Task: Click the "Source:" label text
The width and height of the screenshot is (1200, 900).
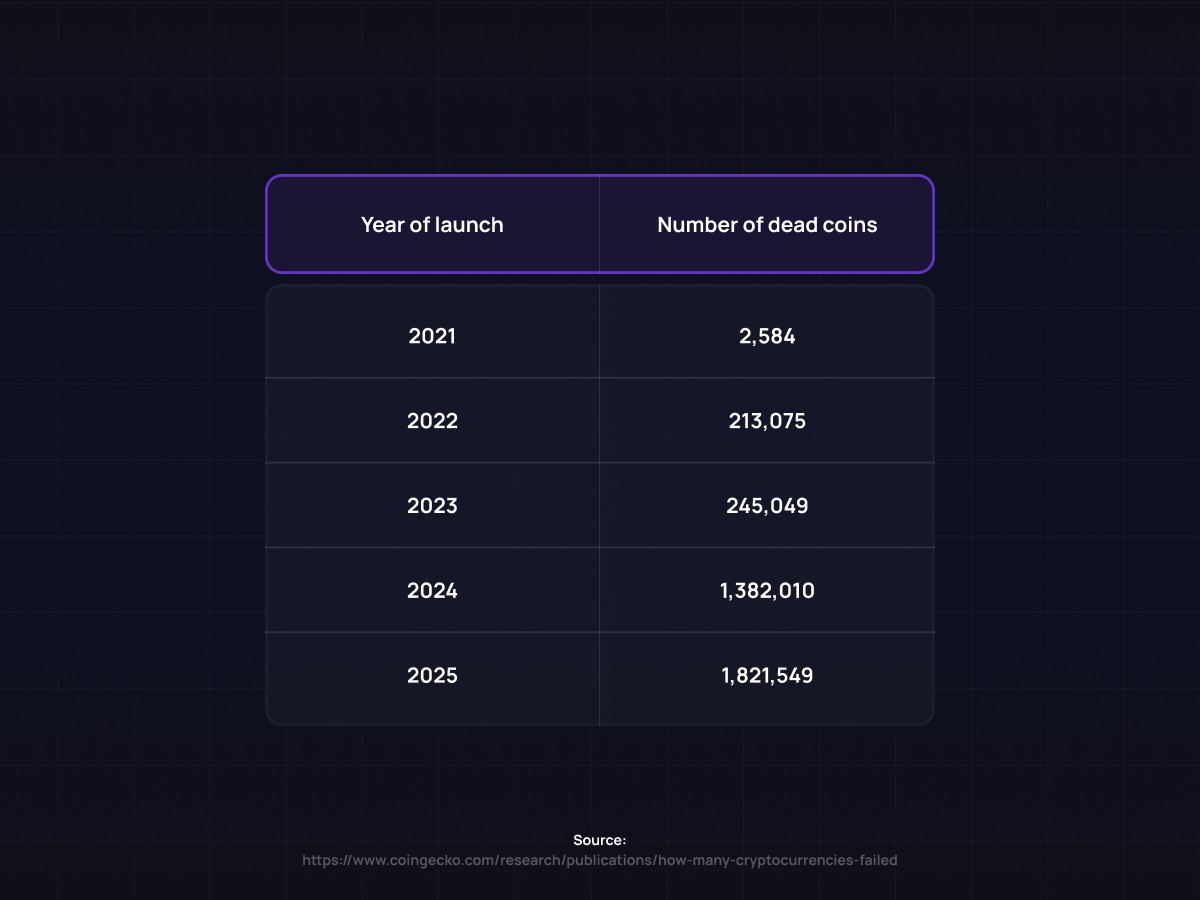Action: [600, 840]
